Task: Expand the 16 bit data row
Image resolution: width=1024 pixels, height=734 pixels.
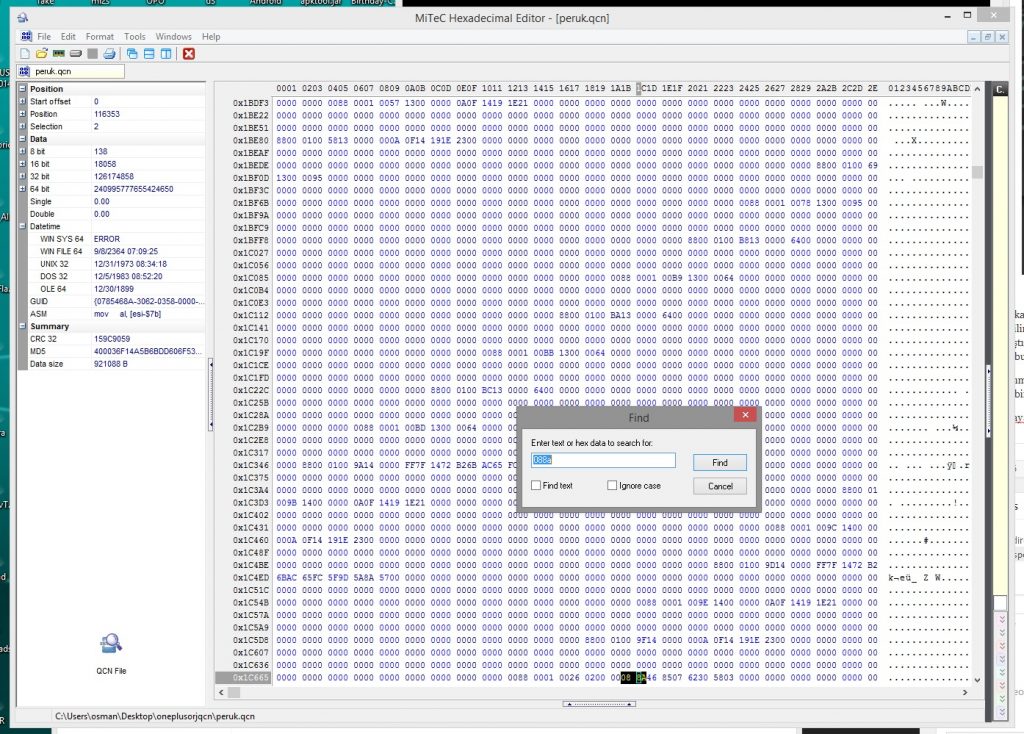Action: 22,164
